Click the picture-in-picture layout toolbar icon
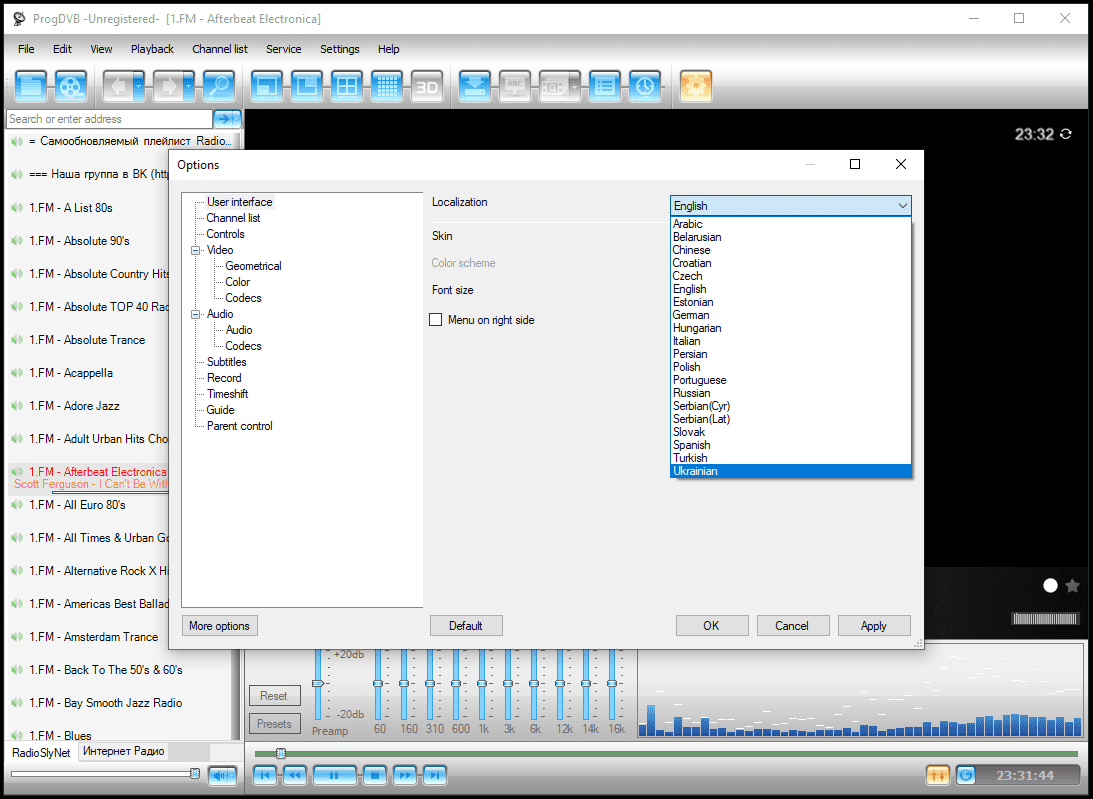This screenshot has width=1093, height=799. click(x=307, y=86)
